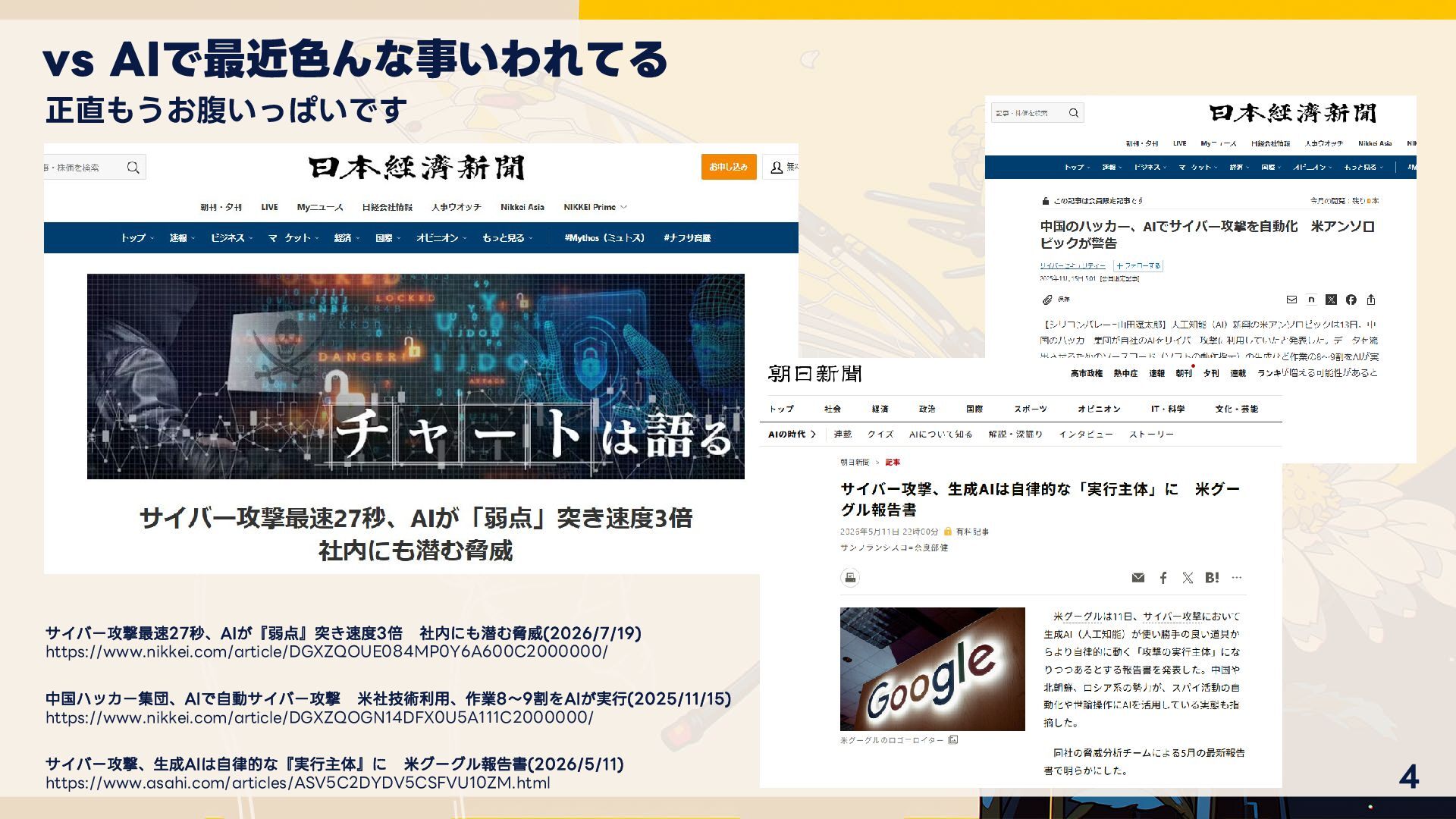This screenshot has width=1456, height=819.
Task: Expand もっと見る dropdown in large Nikkei nav bar
Action: point(507,238)
